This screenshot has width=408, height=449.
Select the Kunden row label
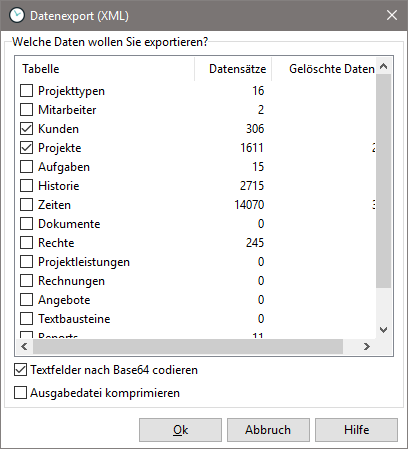click(58, 129)
